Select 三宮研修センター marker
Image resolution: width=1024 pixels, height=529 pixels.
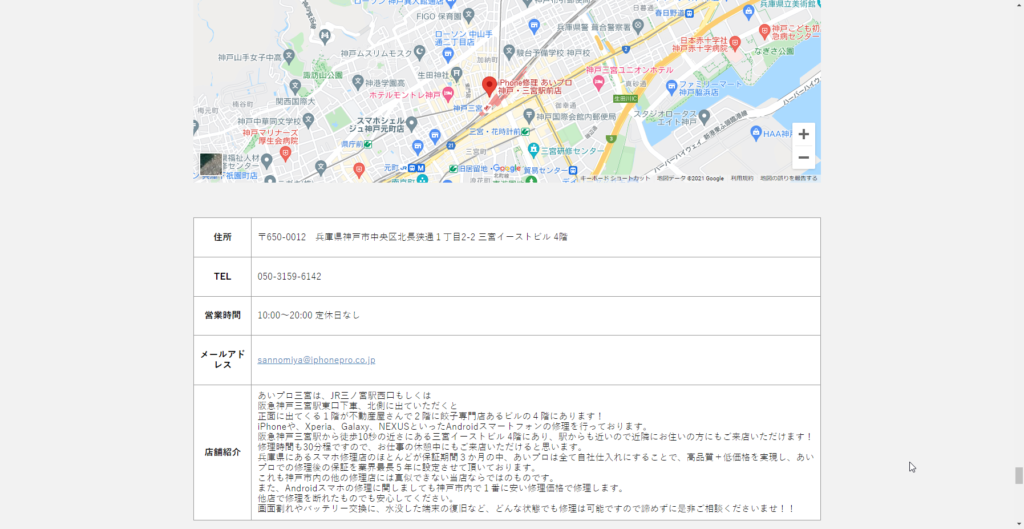click(534, 150)
